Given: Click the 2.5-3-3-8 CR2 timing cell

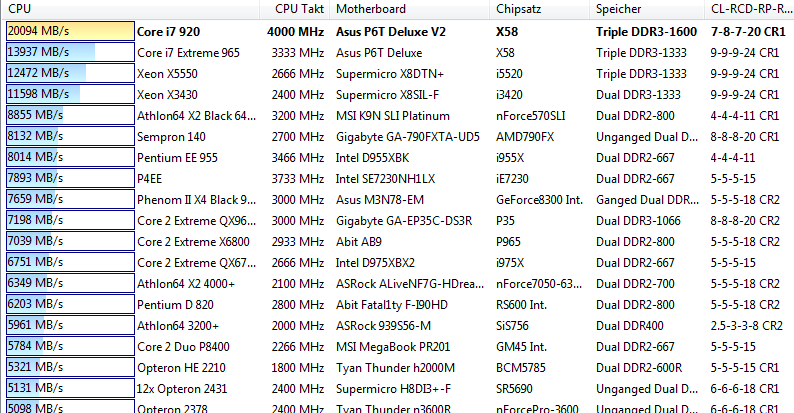Looking at the screenshot, I should (746, 326).
